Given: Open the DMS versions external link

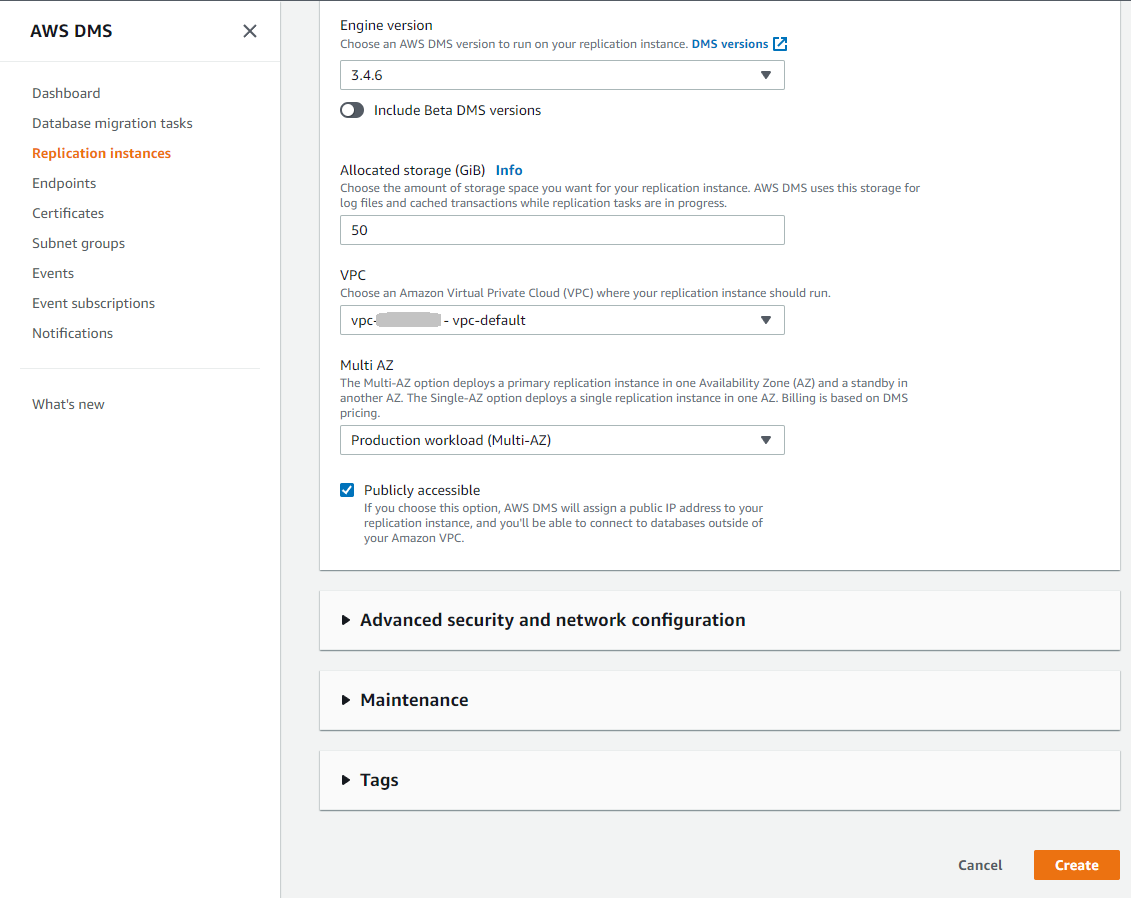Looking at the screenshot, I should pyautogui.click(x=738, y=44).
